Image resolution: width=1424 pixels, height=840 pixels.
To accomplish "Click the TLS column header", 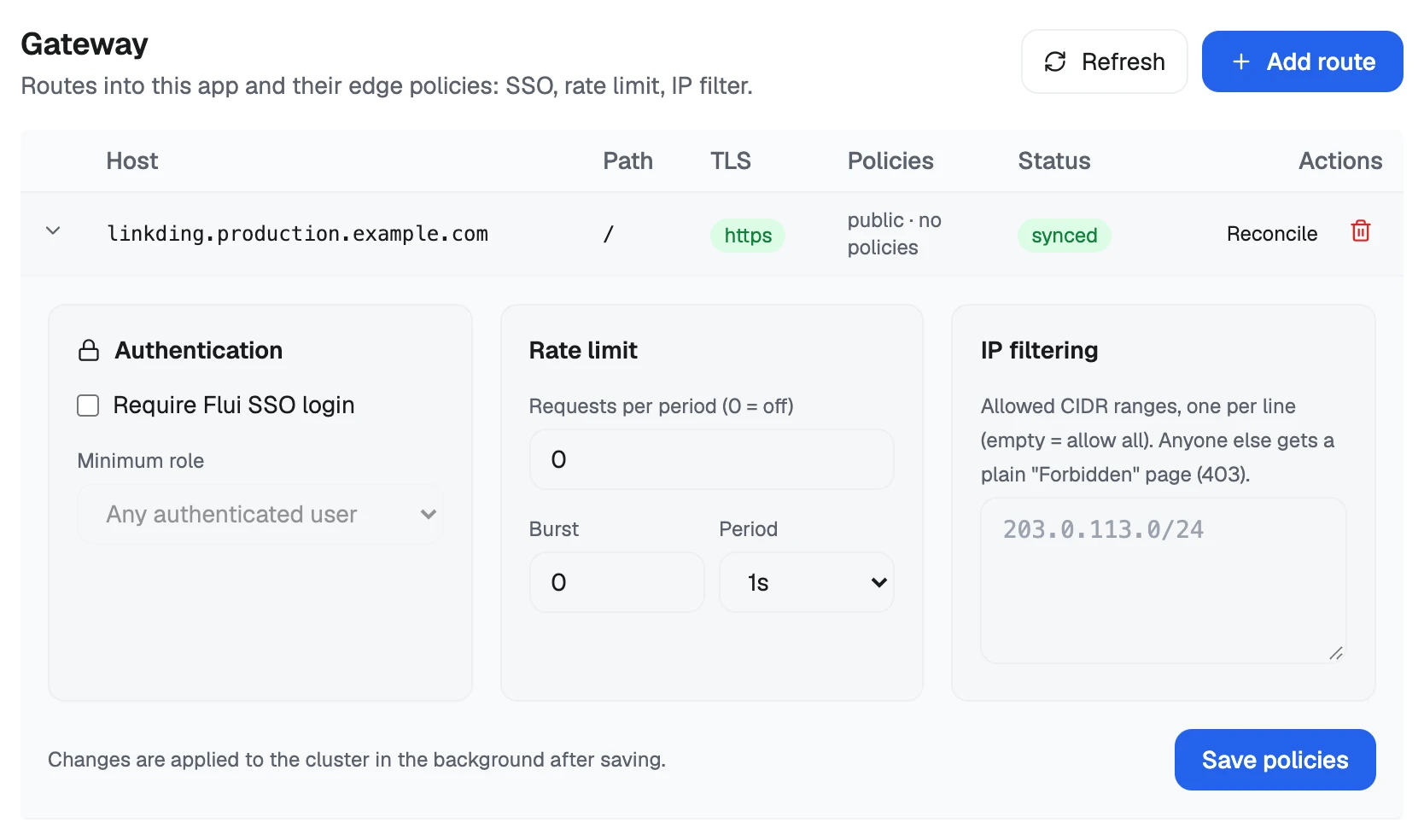I will (x=731, y=160).
